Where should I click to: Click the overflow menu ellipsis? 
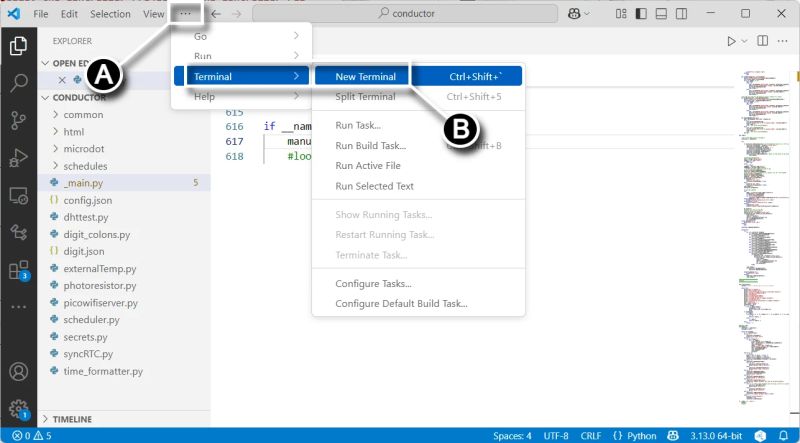point(185,14)
